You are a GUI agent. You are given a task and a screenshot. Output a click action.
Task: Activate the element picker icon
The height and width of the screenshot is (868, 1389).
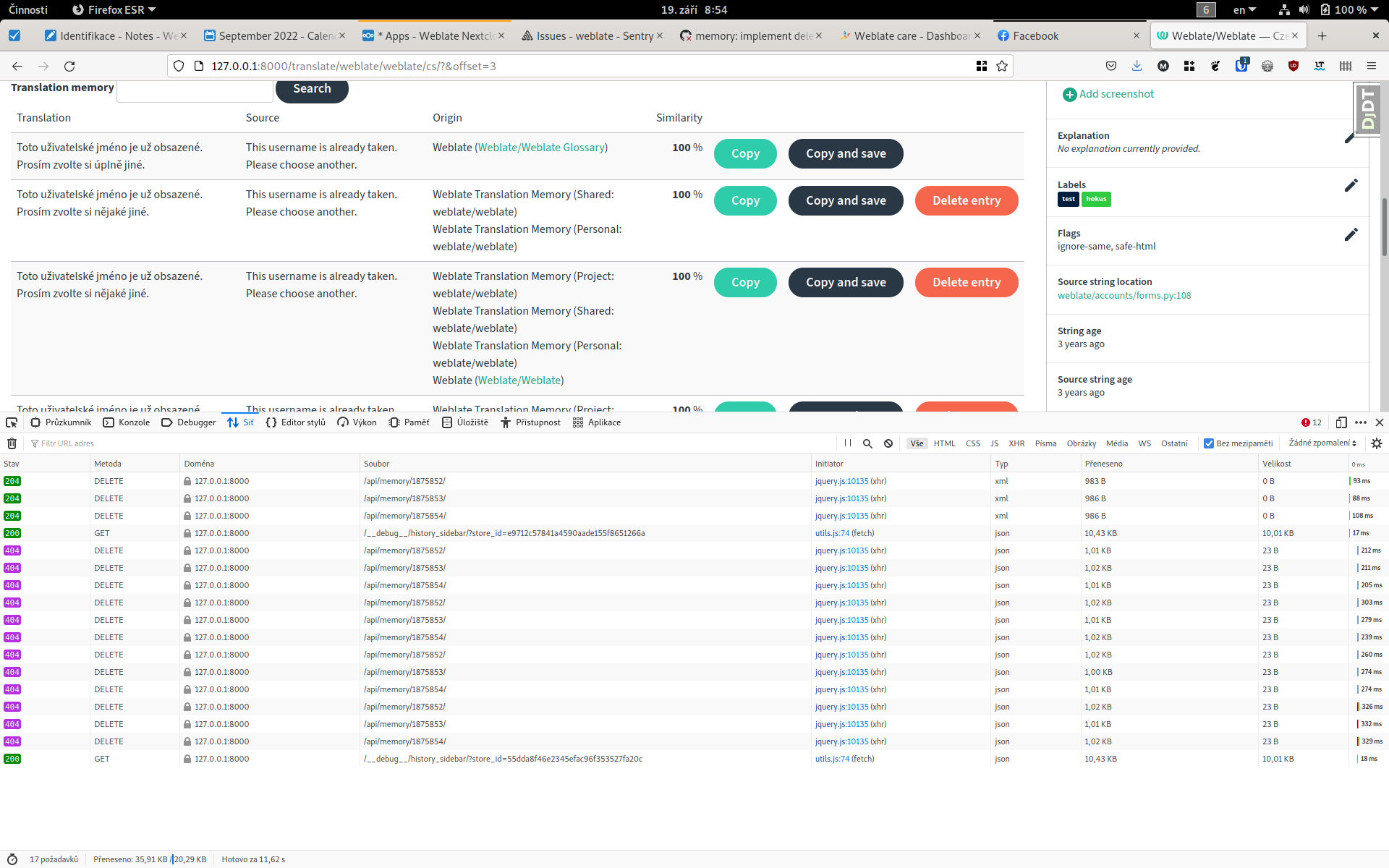12,422
